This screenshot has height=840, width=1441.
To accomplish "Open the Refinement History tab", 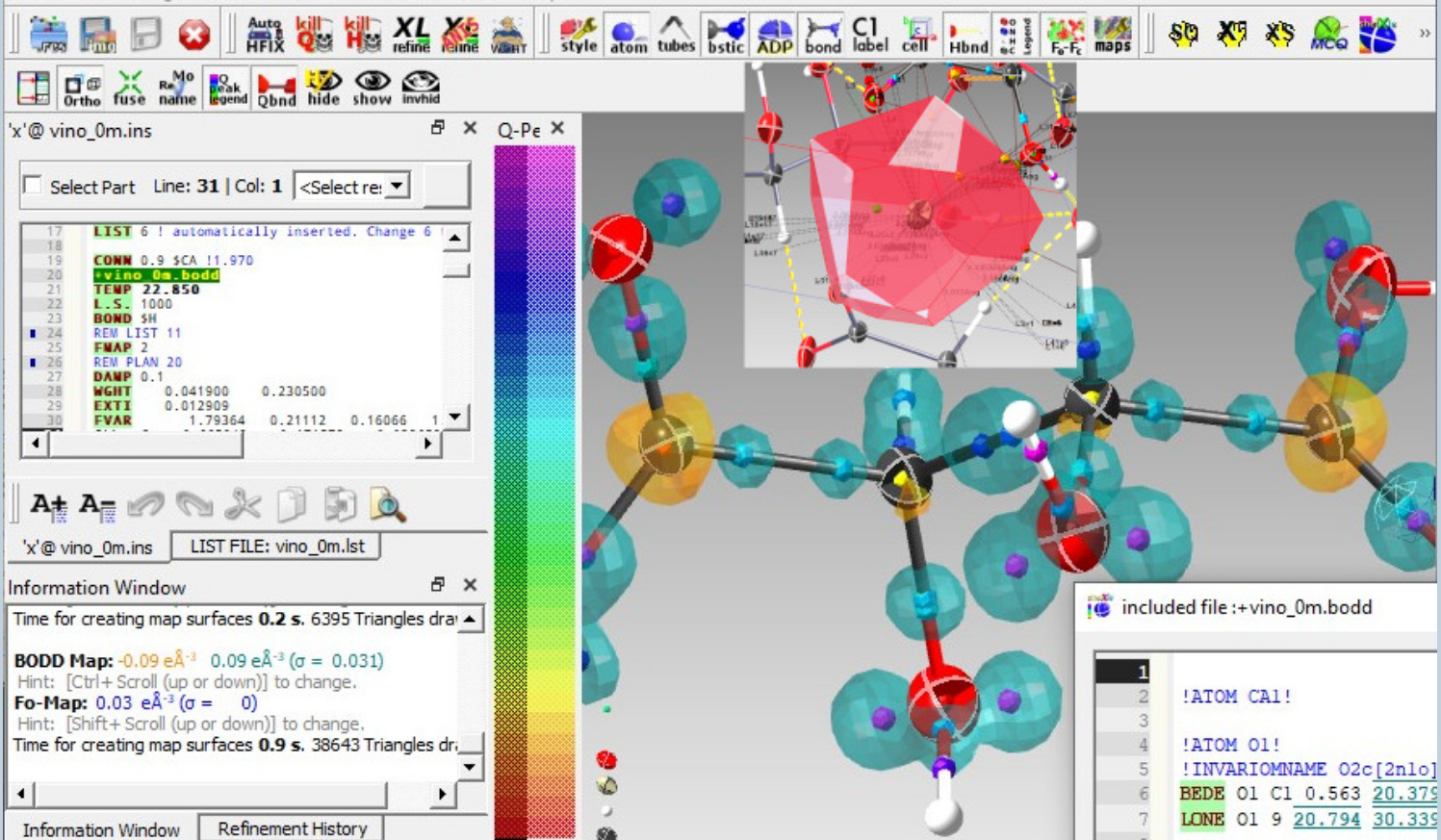I will coord(292,828).
